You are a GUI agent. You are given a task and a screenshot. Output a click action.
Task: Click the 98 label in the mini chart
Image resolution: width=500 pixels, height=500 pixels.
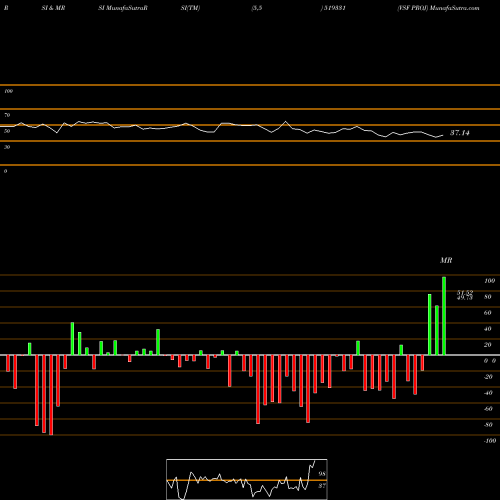tap(322, 474)
